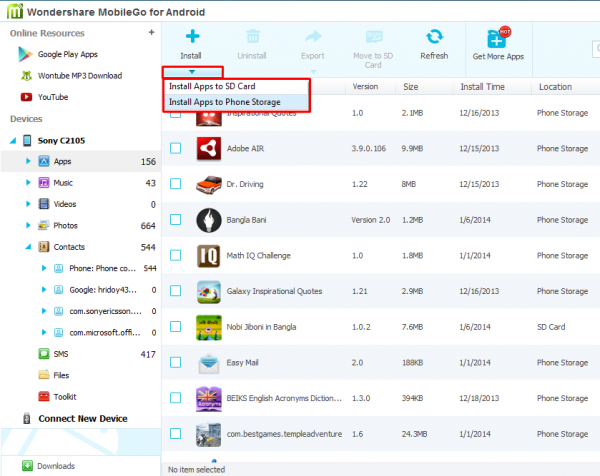The image size is (600, 476).
Task: Open Get More Apps
Action: click(498, 43)
